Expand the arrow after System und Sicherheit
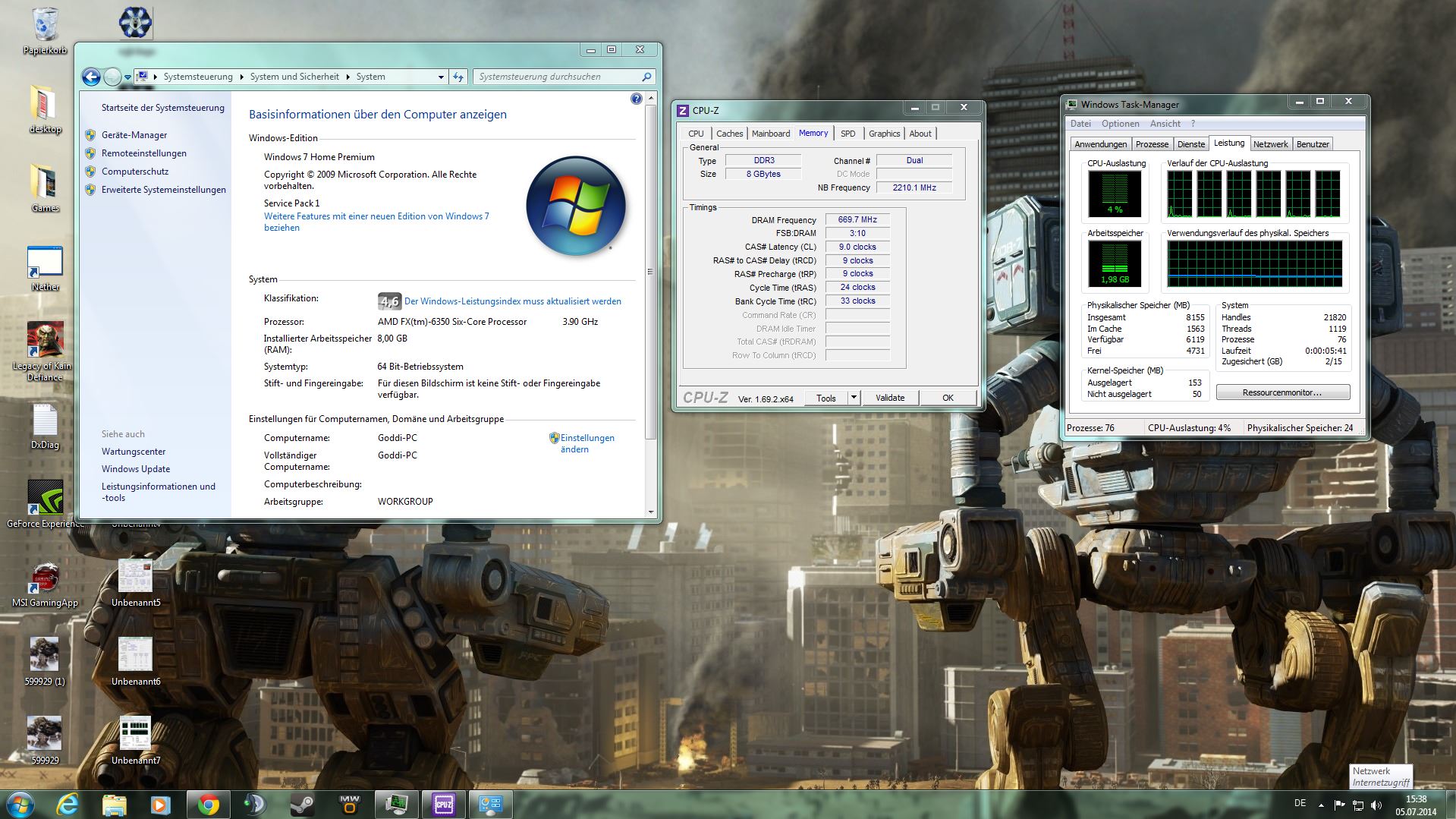 pyautogui.click(x=347, y=77)
